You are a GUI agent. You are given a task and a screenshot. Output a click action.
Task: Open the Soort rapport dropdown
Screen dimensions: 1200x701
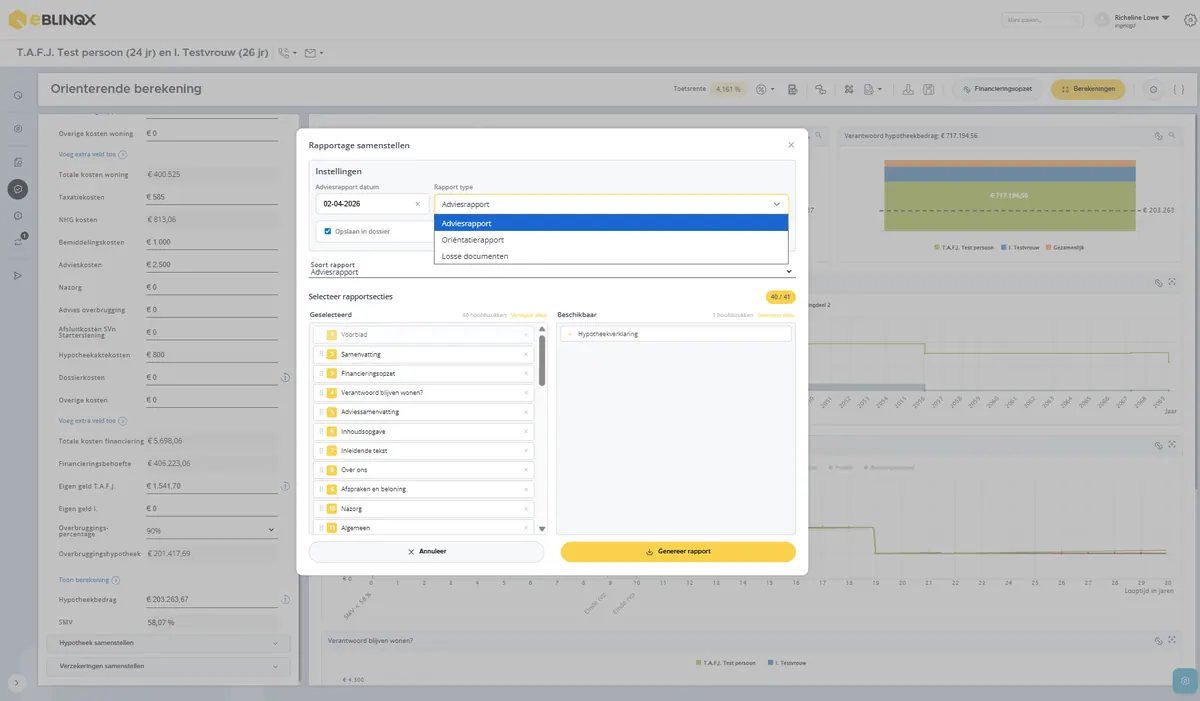(x=551, y=270)
